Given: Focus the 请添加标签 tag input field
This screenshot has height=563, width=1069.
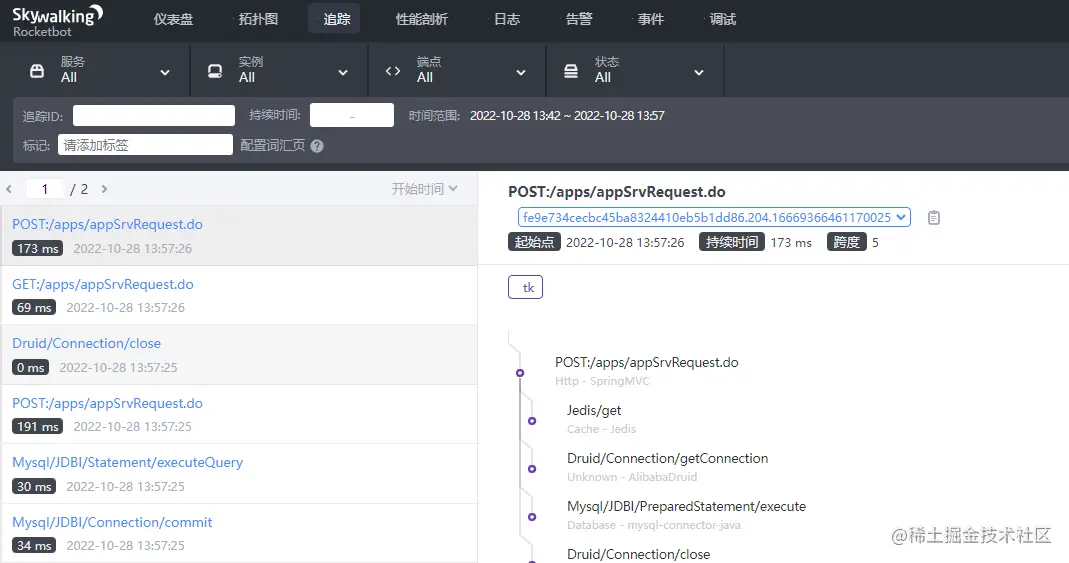Looking at the screenshot, I should click(x=145, y=144).
